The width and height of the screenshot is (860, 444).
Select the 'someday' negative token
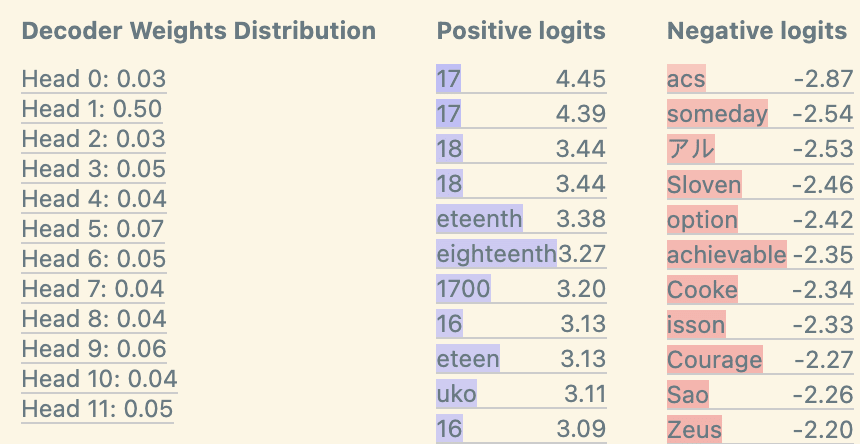tap(717, 114)
